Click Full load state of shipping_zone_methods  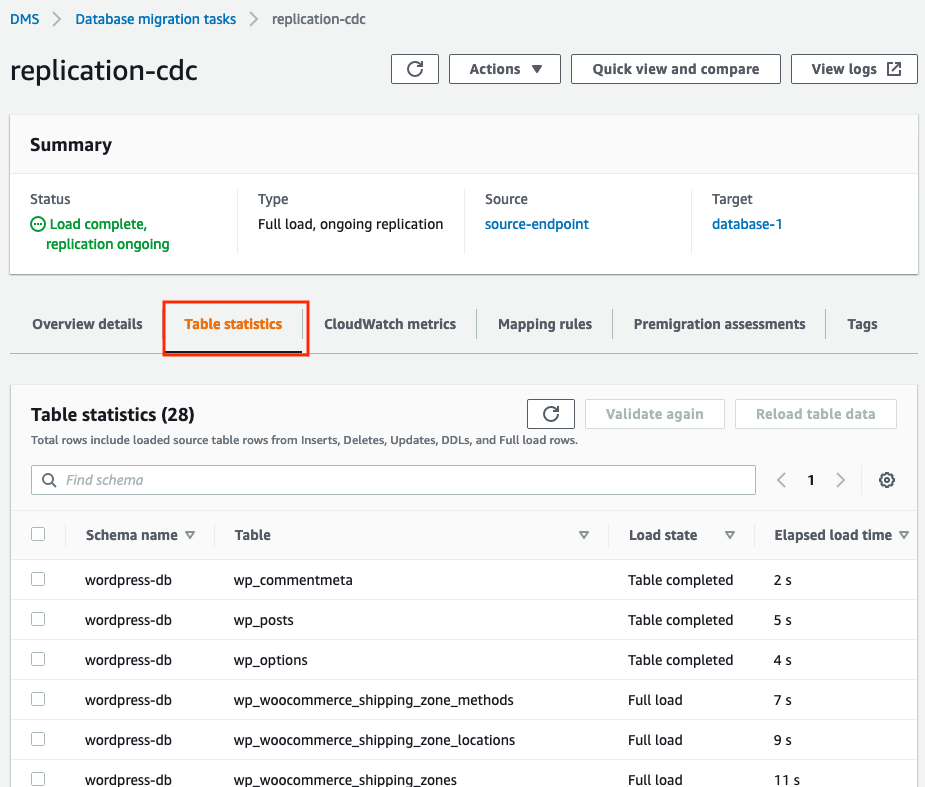(655, 700)
